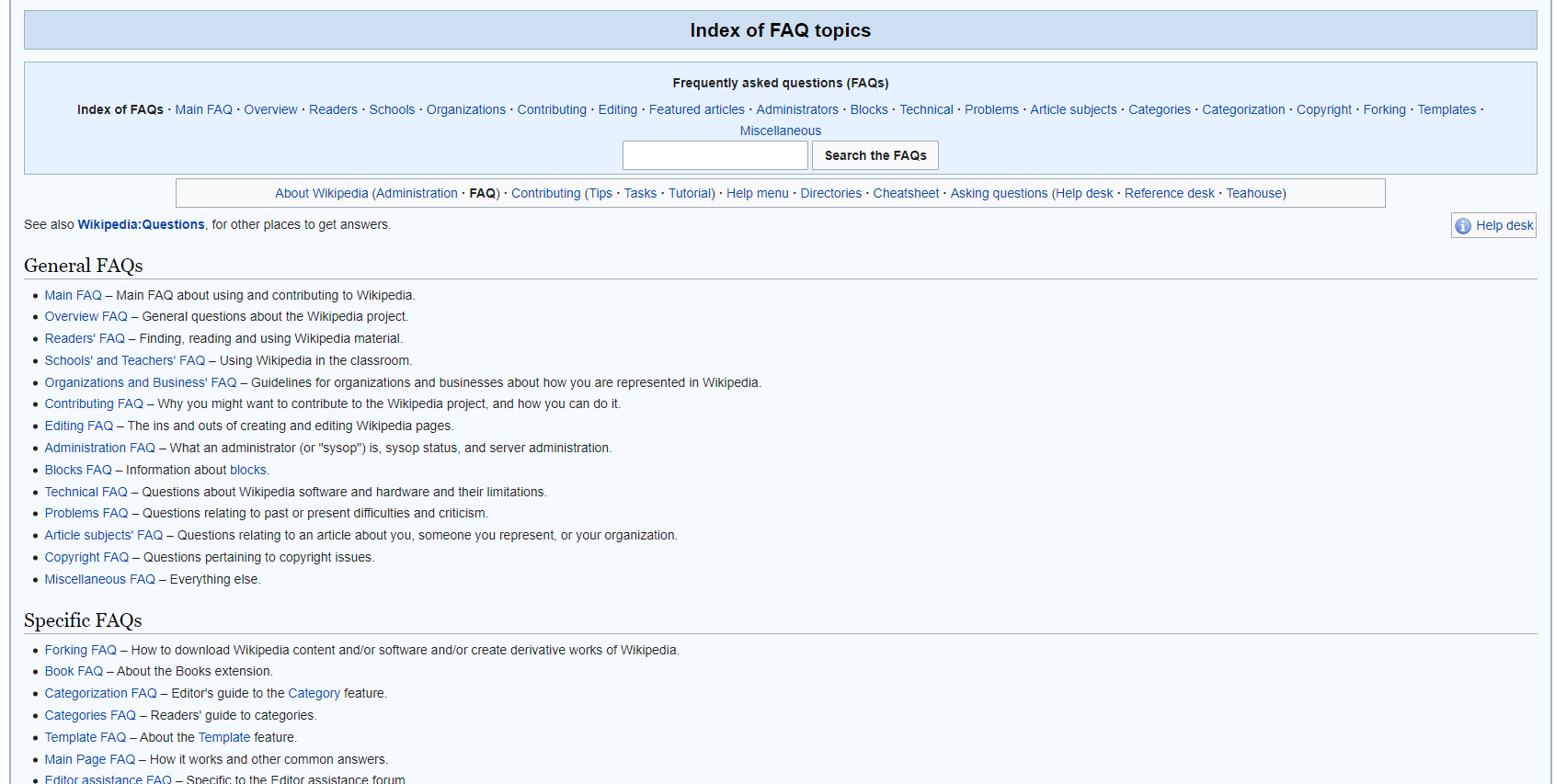Open the Blocks FAQ link

click(78, 470)
